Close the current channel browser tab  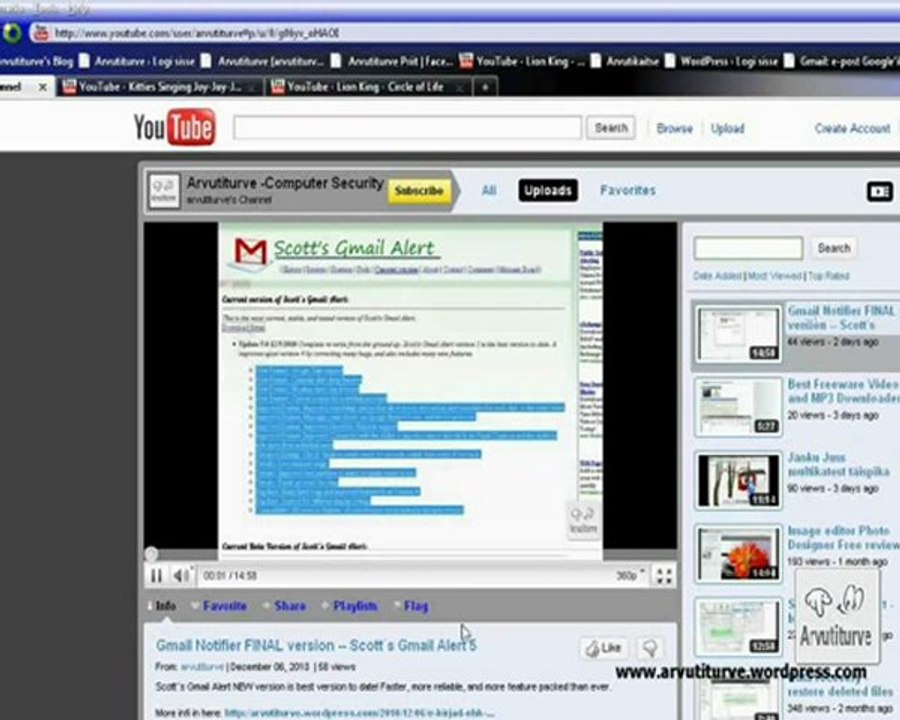pos(42,87)
